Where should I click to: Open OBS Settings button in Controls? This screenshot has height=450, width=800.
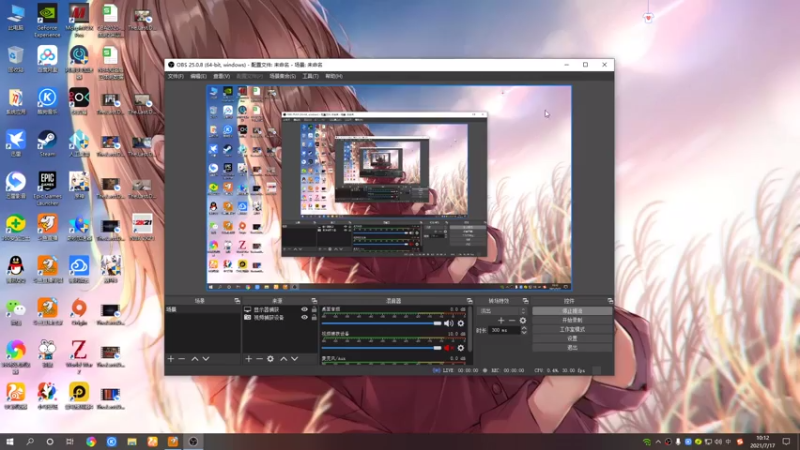click(572, 338)
